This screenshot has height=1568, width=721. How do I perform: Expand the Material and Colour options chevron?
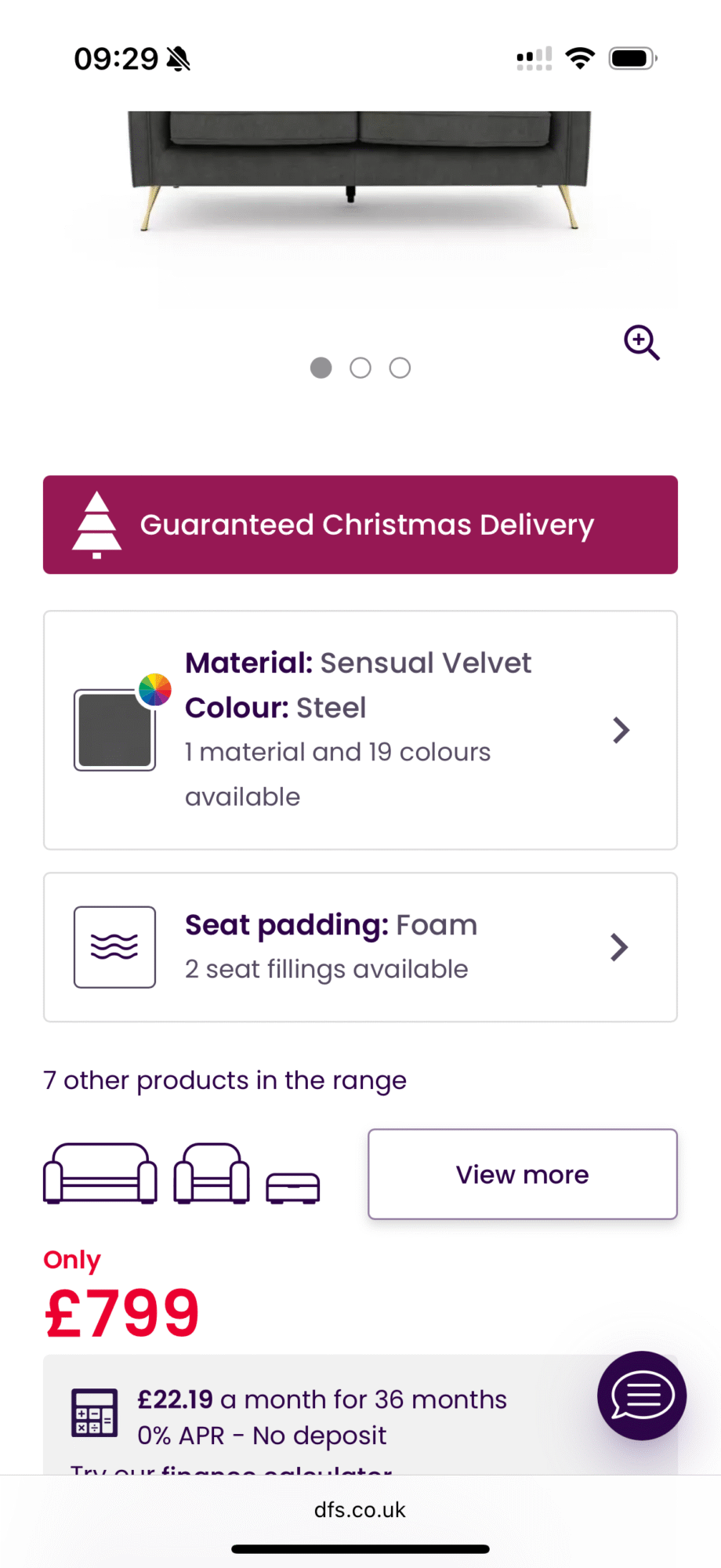(621, 730)
